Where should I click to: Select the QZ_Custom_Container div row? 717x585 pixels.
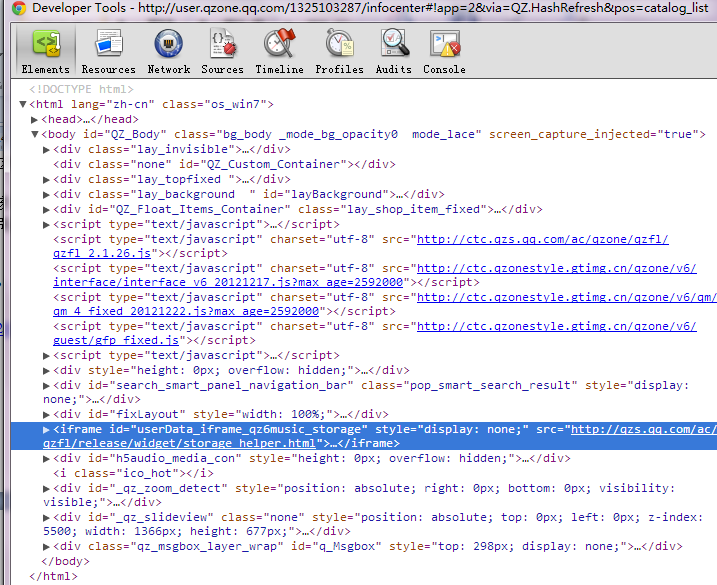point(224,164)
